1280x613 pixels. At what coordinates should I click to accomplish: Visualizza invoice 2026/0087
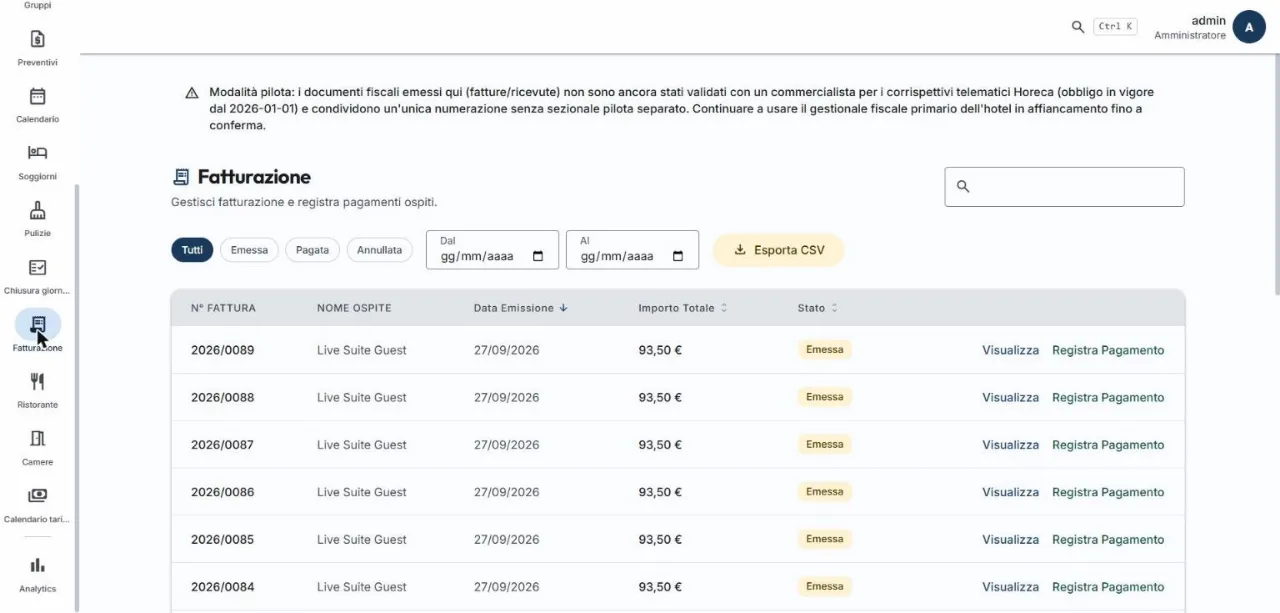tap(1010, 445)
